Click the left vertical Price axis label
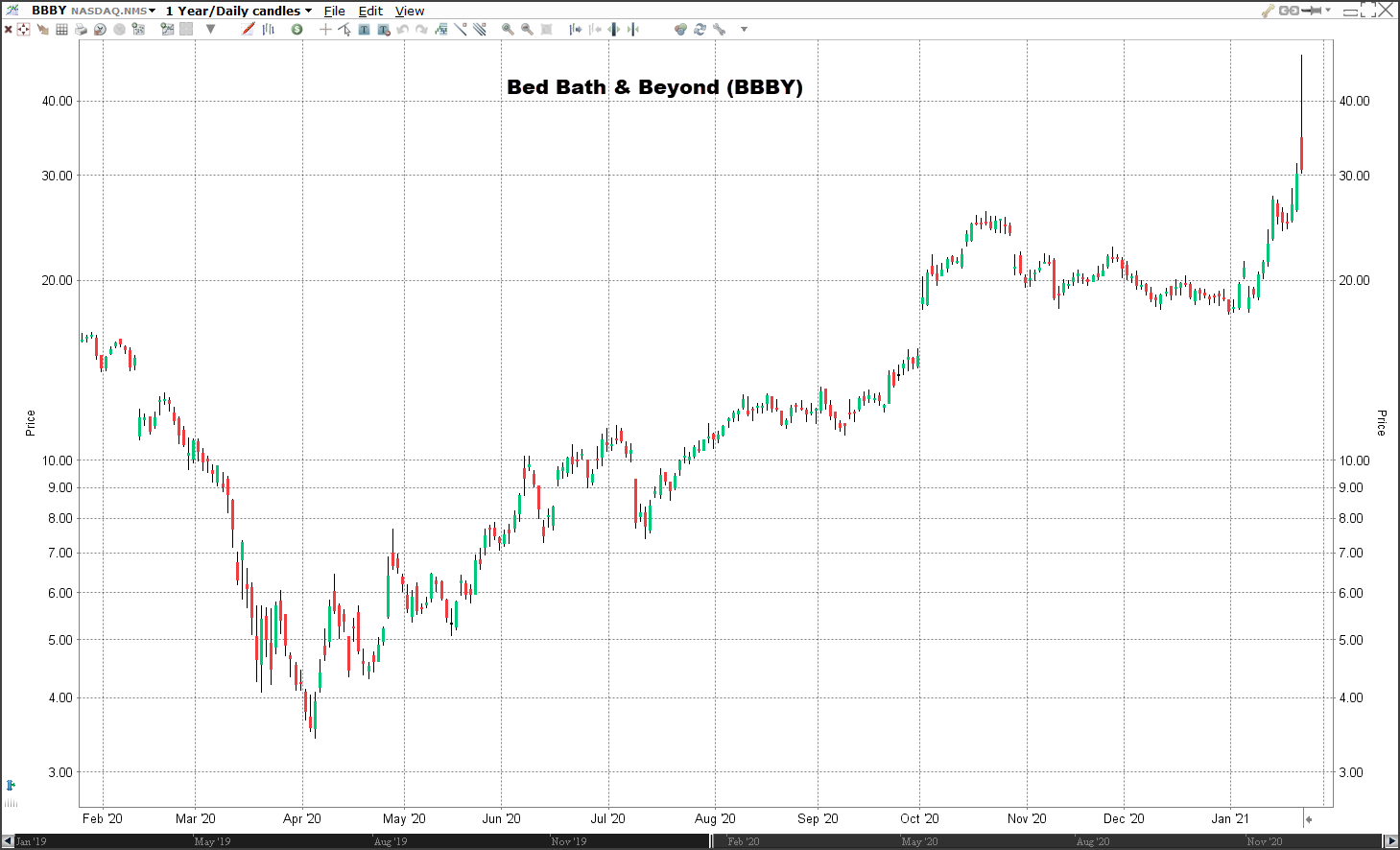 pos(30,423)
